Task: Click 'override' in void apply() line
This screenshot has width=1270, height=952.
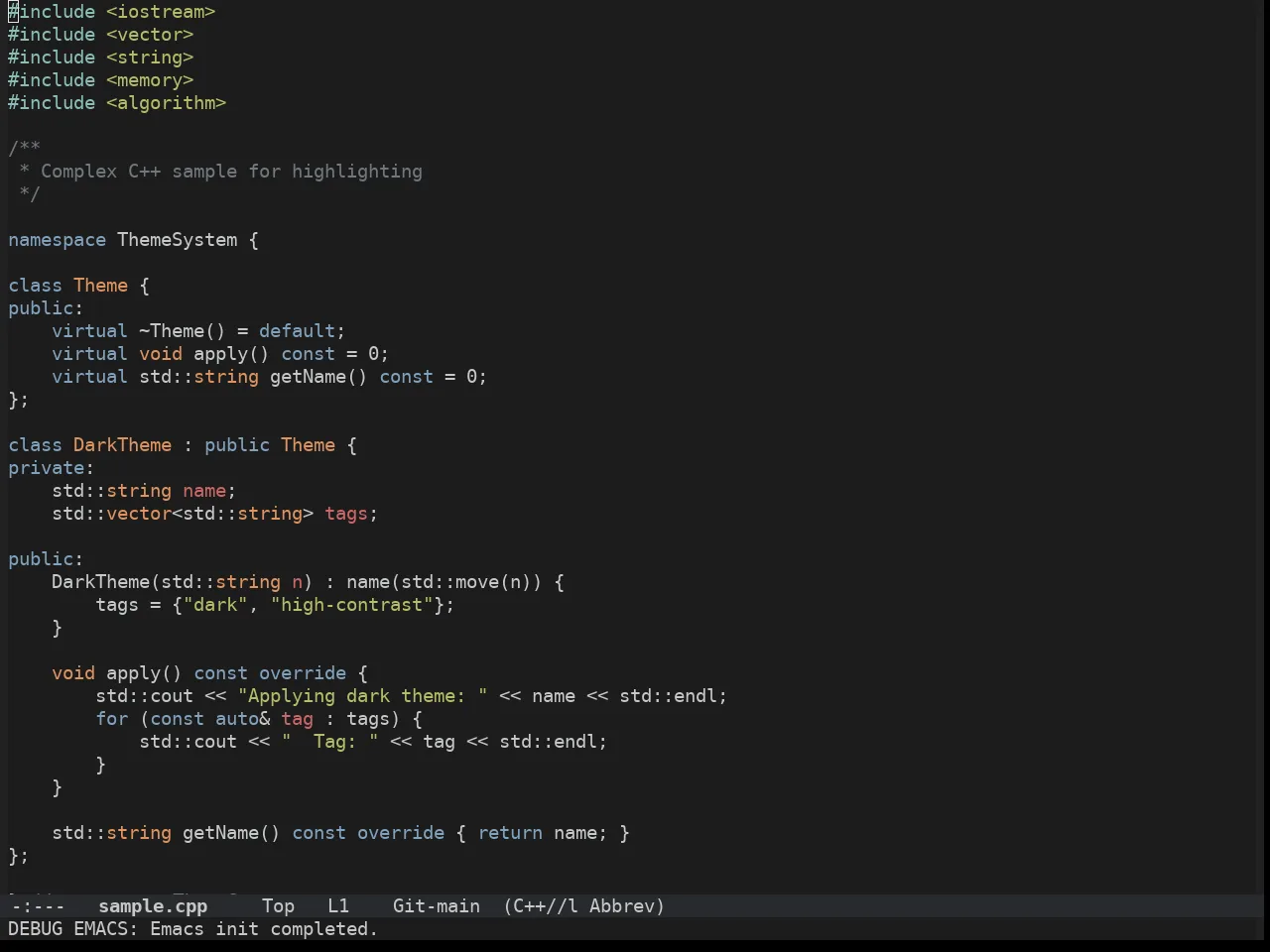Action: coord(303,673)
